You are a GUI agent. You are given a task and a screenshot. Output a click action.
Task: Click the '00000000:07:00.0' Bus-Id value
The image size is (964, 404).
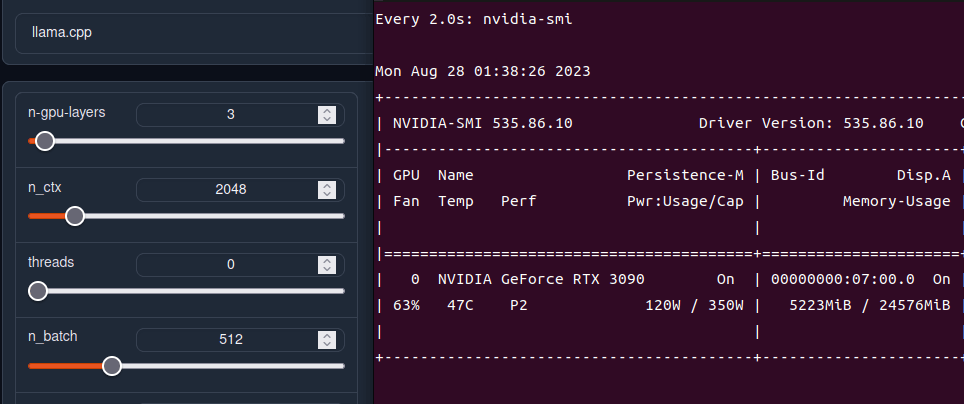pyautogui.click(x=842, y=280)
